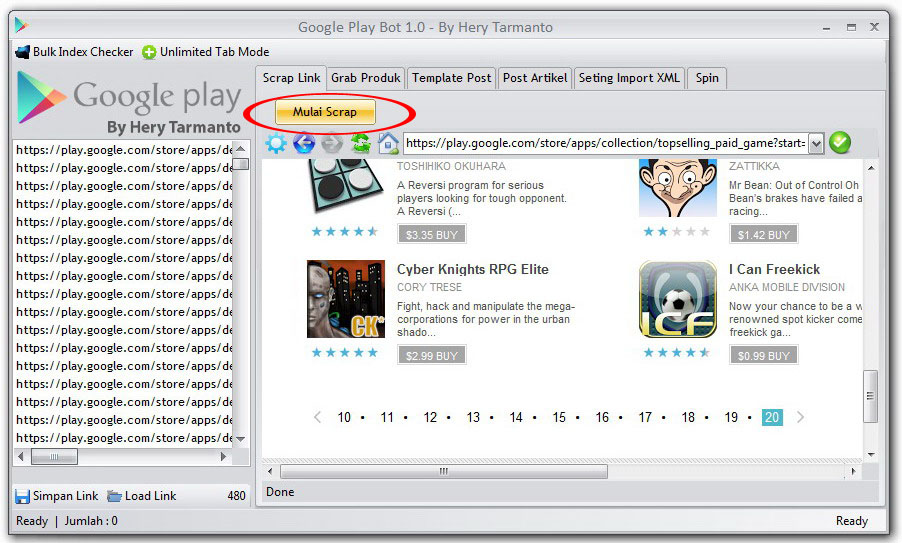Go to page 11
The height and width of the screenshot is (543, 902).
pos(387,418)
